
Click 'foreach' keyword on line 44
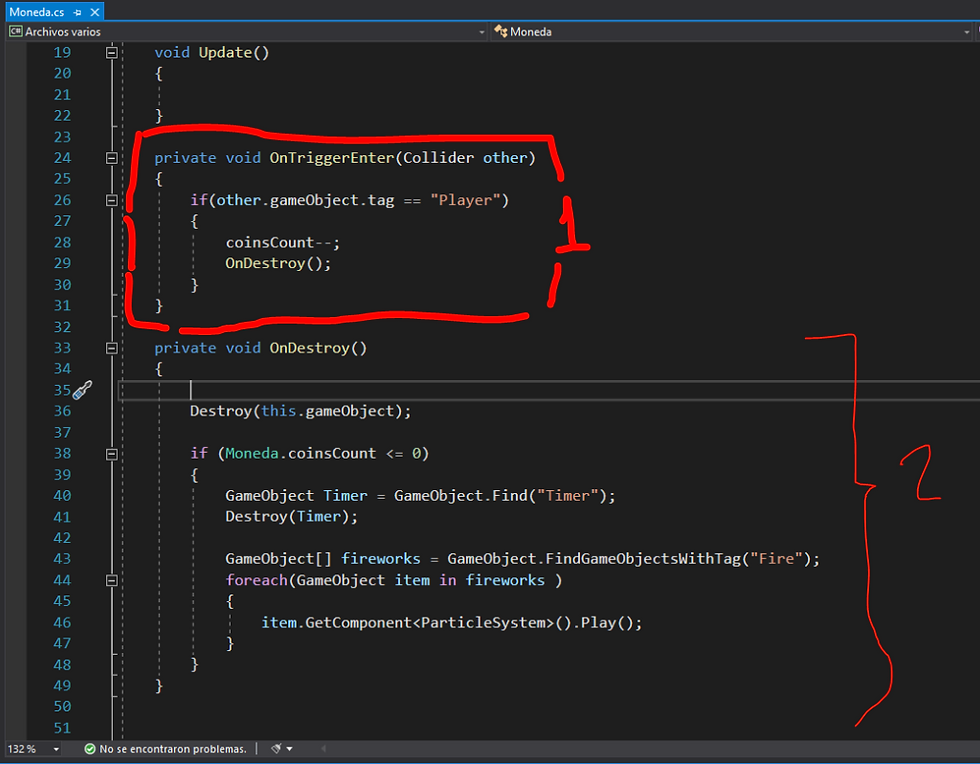256,581
